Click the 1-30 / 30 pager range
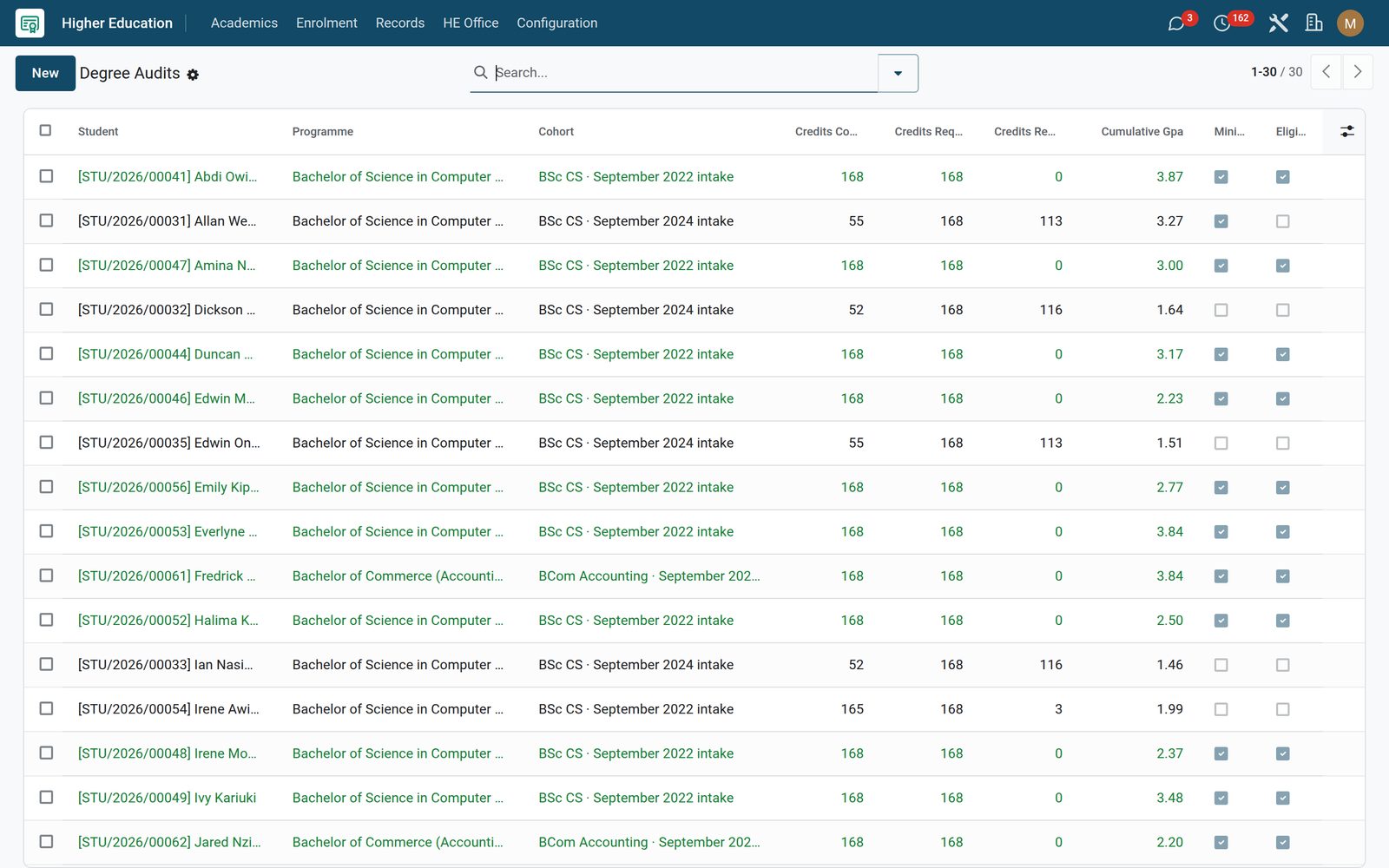This screenshot has height=868, width=1389. pos(1276,72)
